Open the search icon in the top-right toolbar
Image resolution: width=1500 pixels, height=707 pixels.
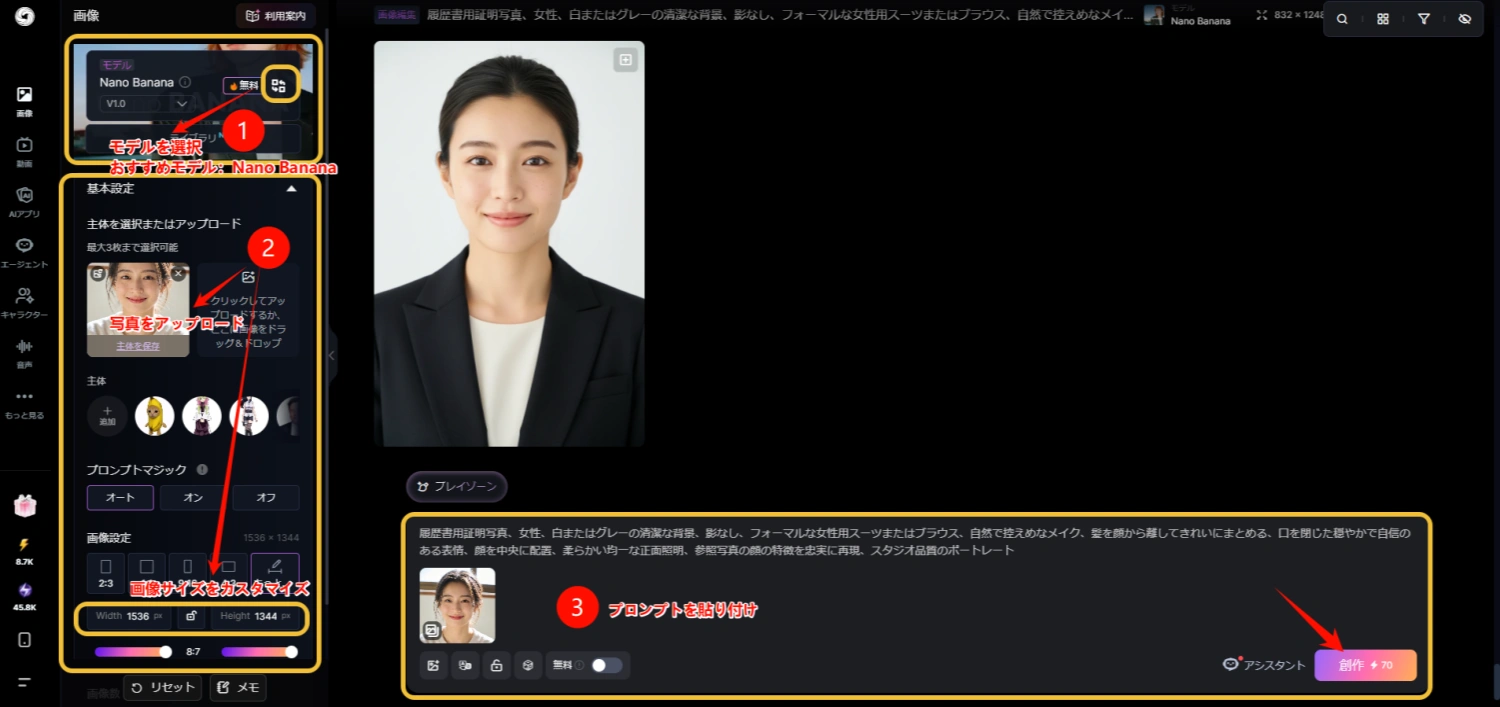pos(1341,18)
